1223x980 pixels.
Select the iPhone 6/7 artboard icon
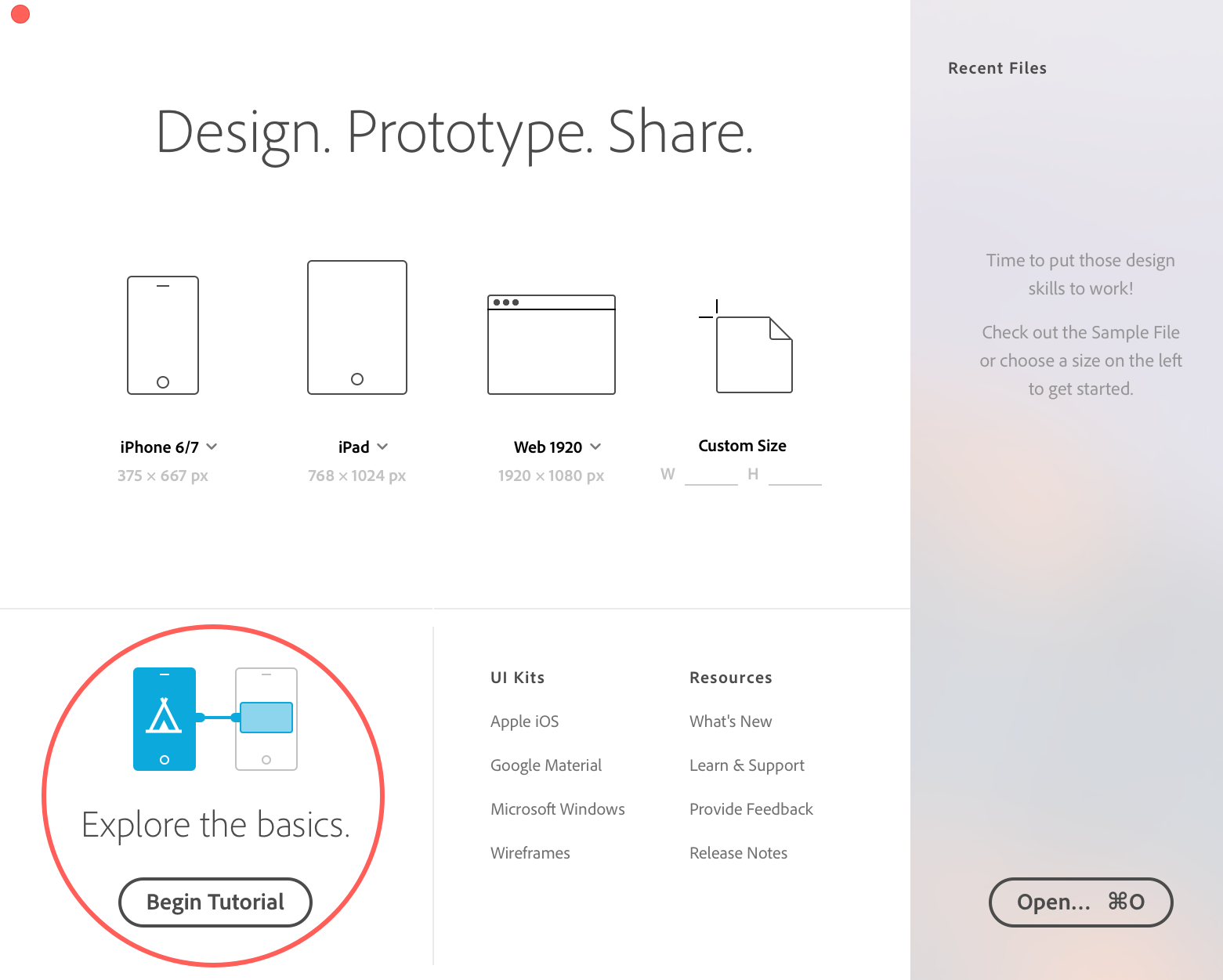pyautogui.click(x=163, y=335)
